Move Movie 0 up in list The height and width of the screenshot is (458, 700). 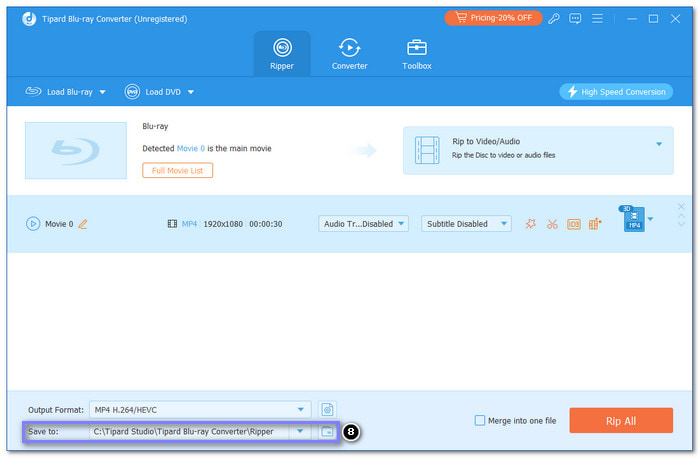[681, 216]
